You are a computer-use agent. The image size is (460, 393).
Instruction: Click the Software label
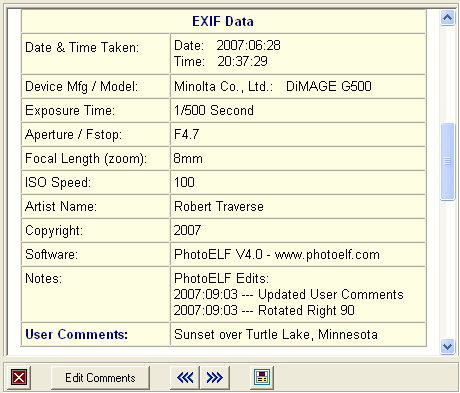pyautogui.click(x=52, y=254)
